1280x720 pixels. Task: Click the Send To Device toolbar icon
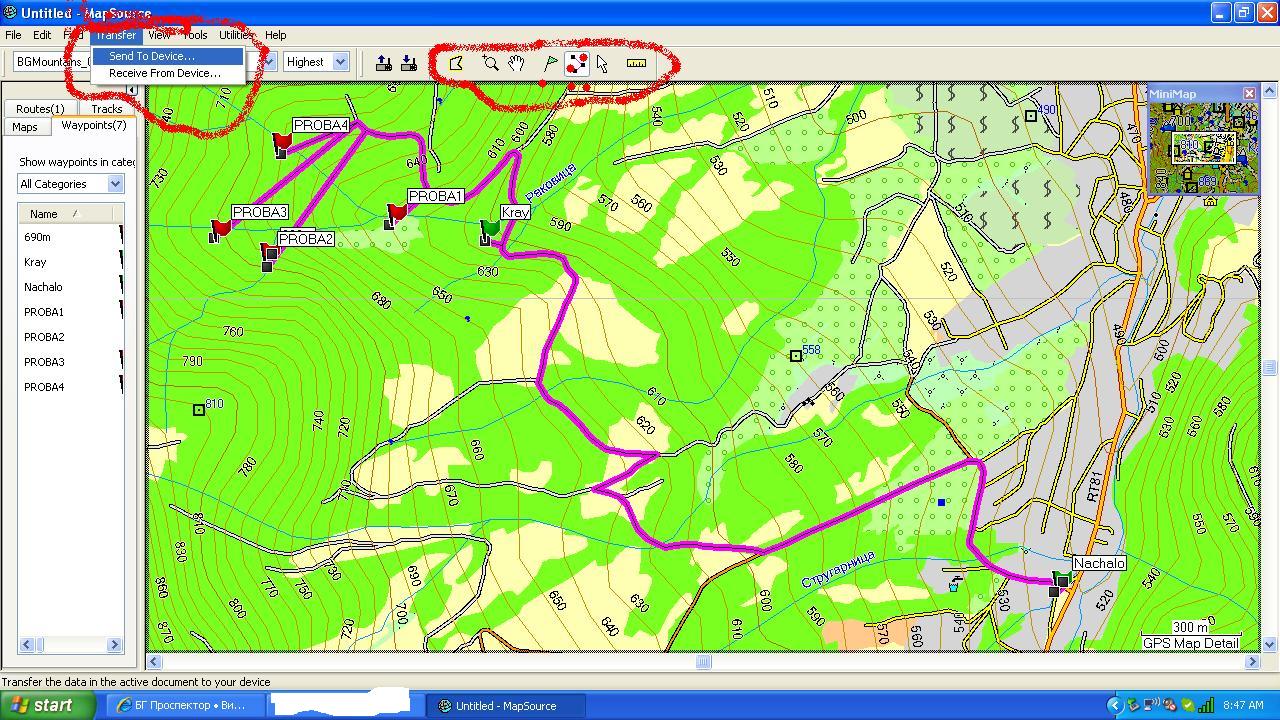pyautogui.click(x=384, y=63)
